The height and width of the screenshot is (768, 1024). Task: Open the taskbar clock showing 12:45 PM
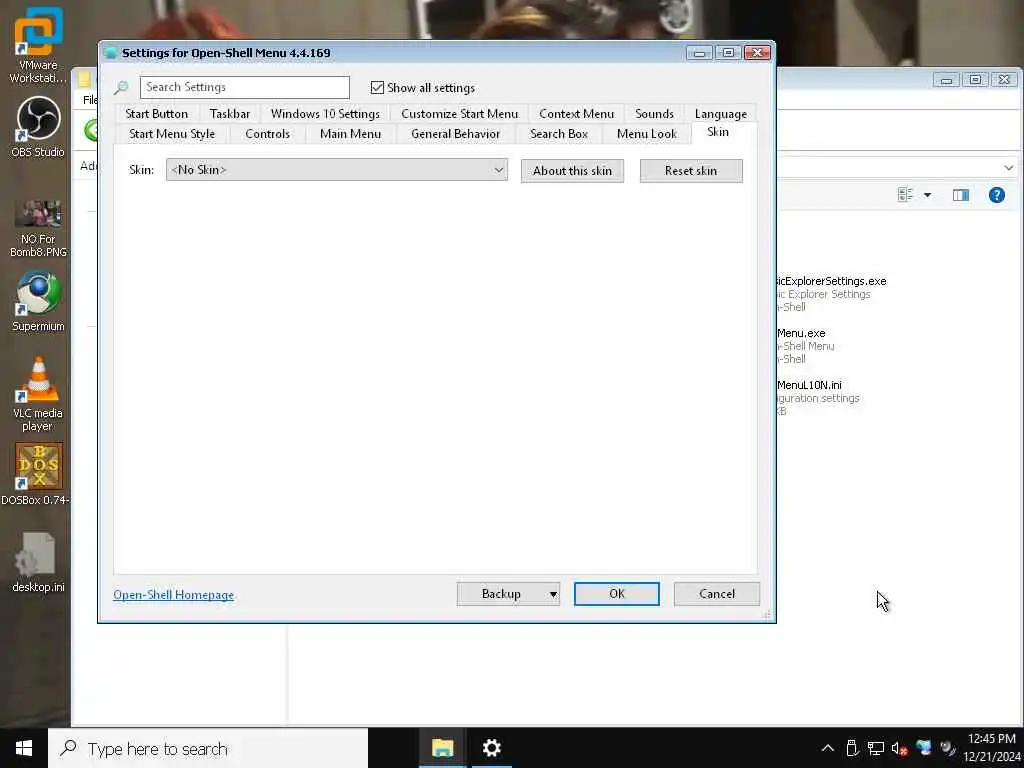[991, 748]
